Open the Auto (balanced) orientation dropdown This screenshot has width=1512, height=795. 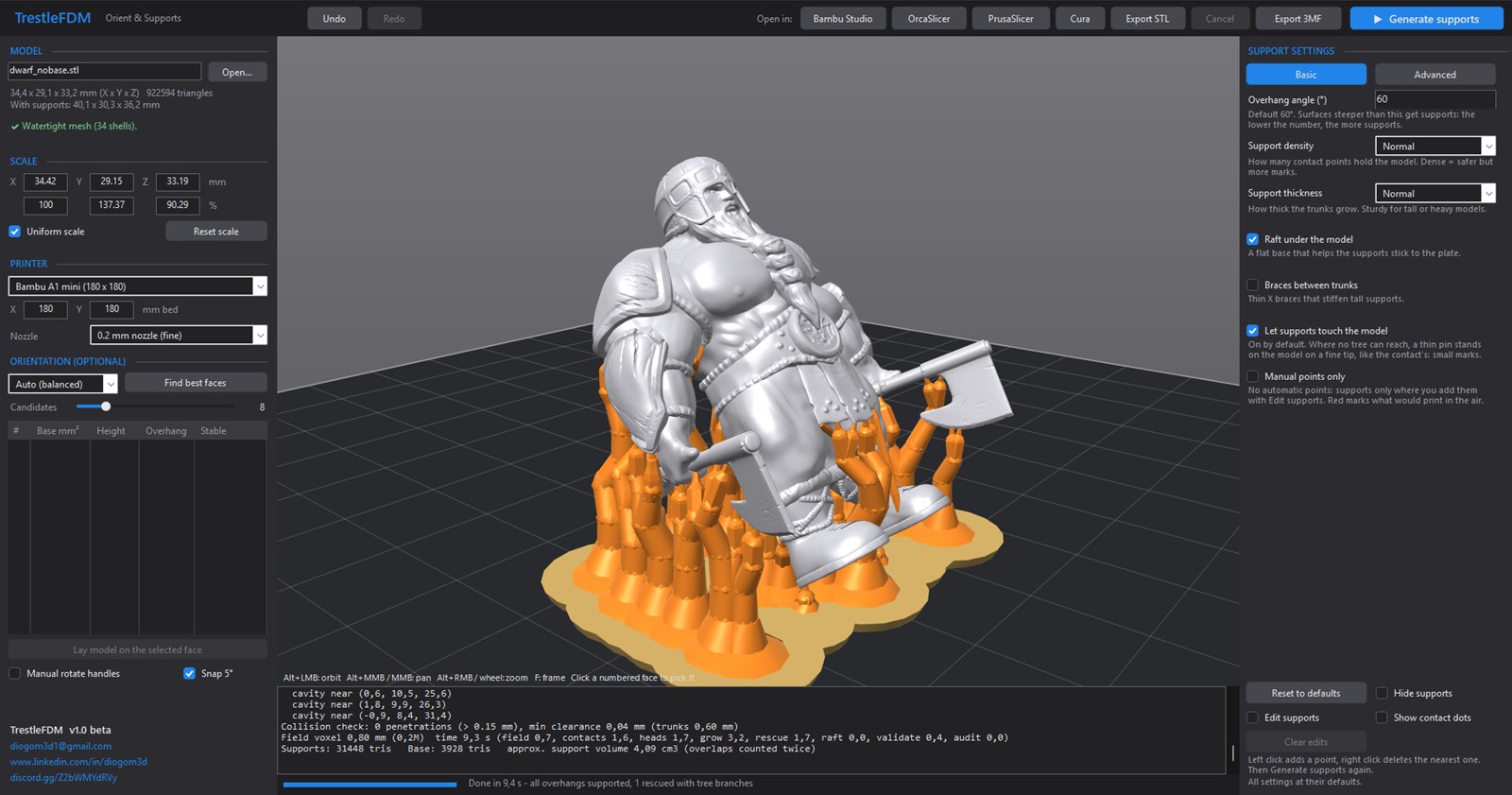click(62, 384)
